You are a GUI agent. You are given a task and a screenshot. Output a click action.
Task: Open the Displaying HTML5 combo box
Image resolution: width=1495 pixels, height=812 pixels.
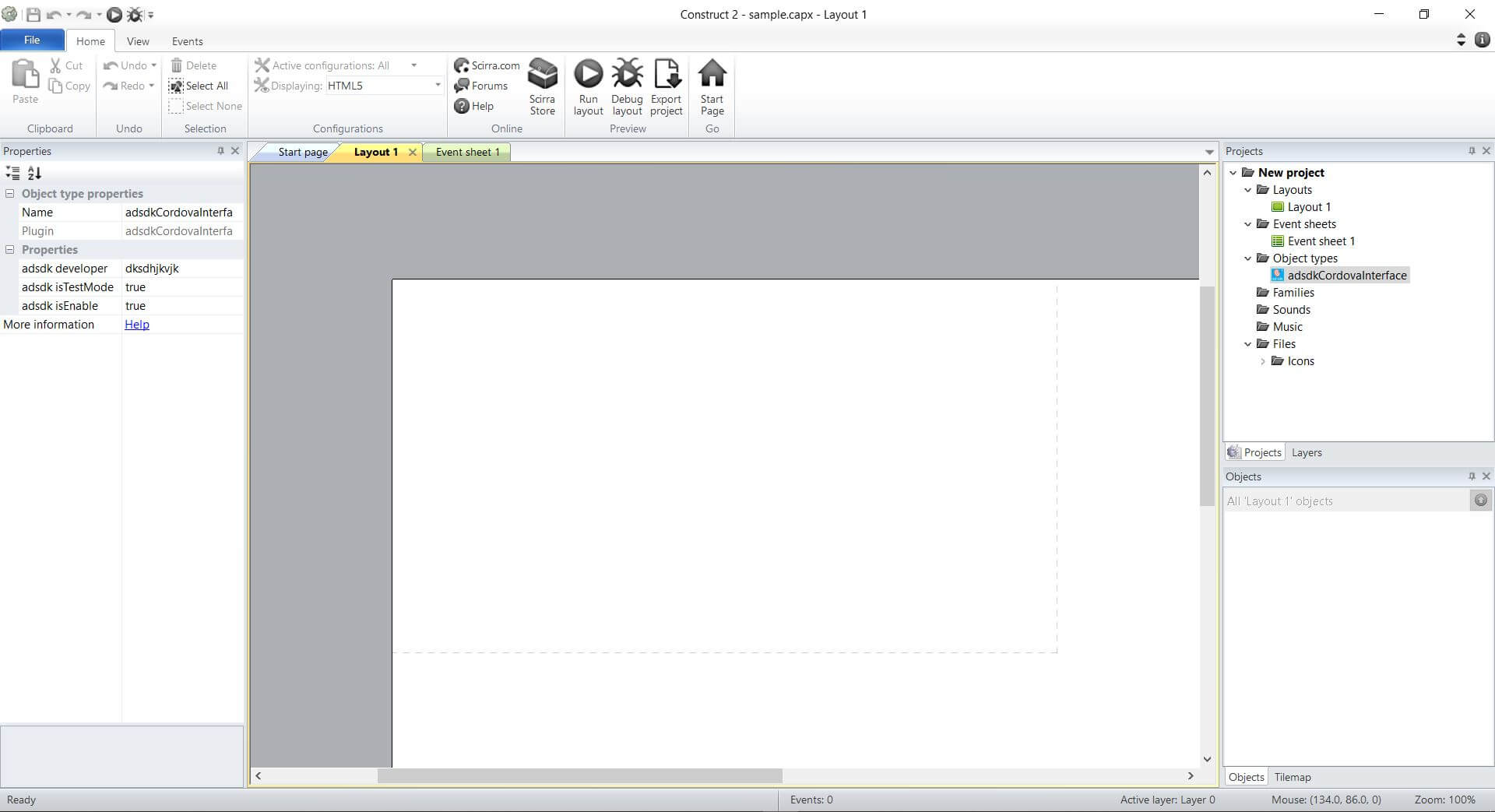[384, 86]
